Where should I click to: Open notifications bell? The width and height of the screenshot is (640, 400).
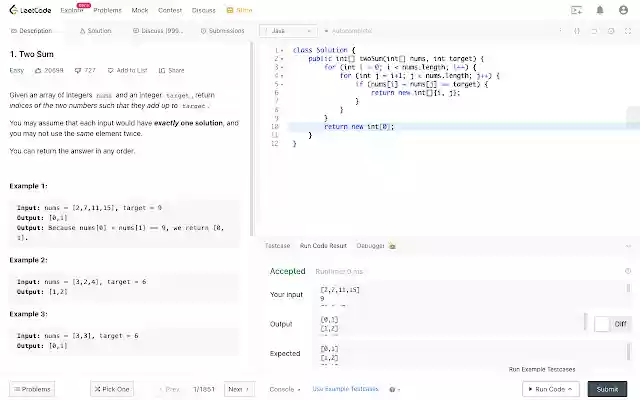[600, 10]
